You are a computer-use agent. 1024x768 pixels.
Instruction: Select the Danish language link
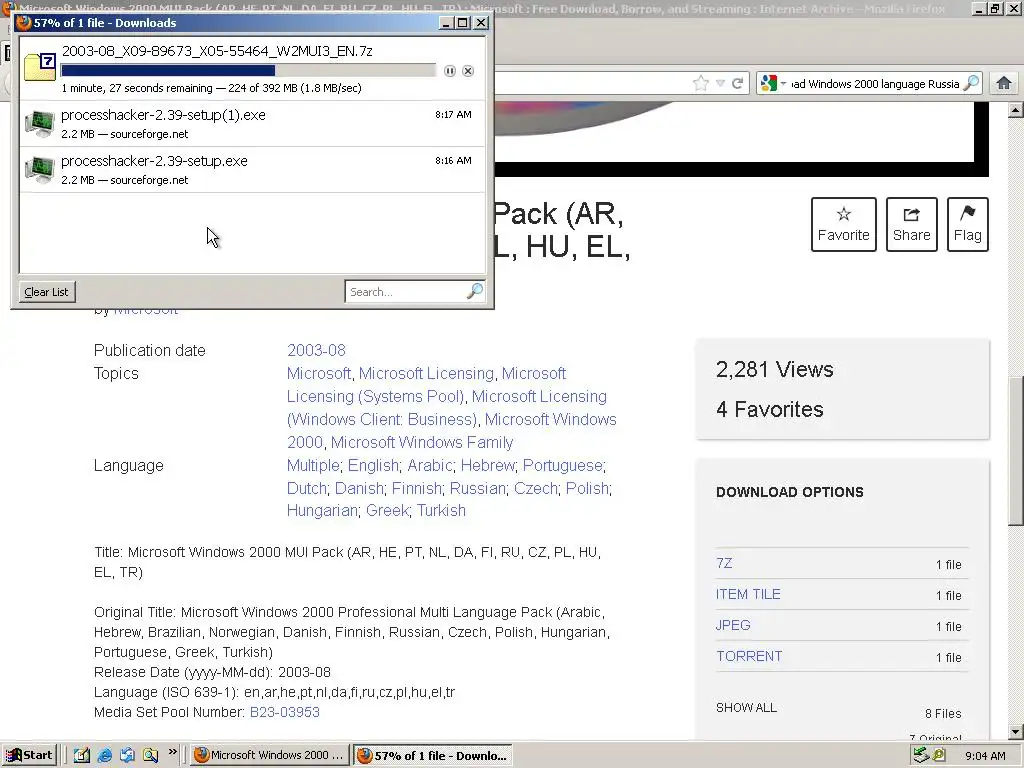(359, 488)
